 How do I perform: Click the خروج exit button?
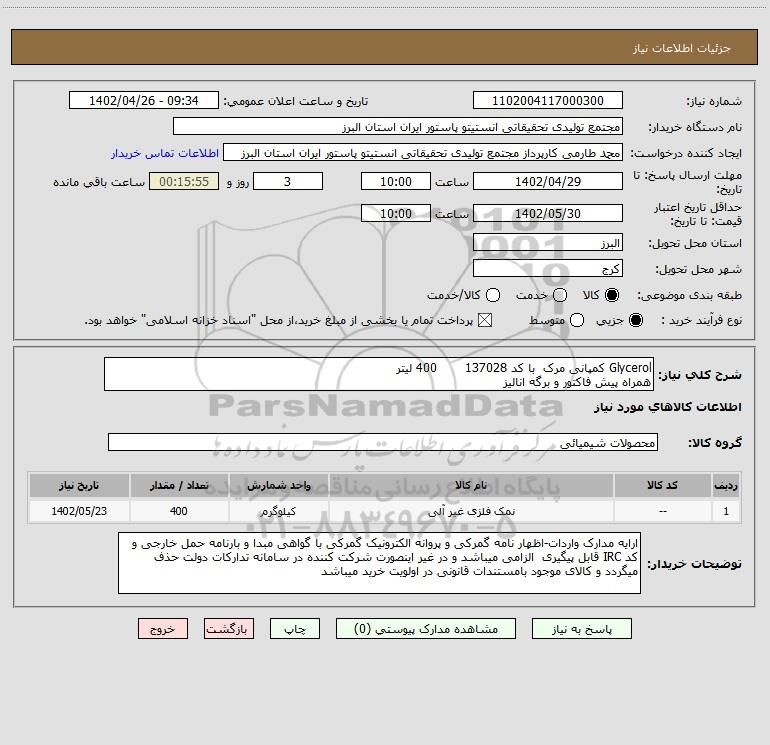click(x=163, y=629)
